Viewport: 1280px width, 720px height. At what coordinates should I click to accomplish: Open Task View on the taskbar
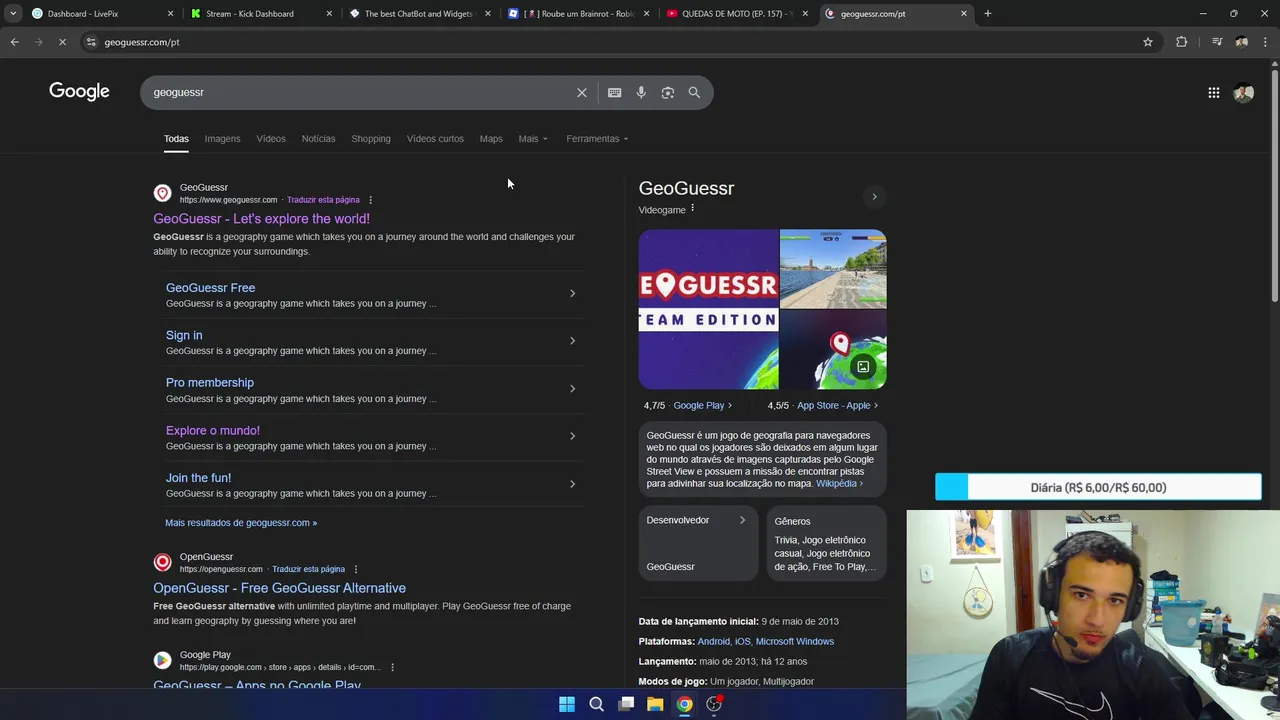626,704
